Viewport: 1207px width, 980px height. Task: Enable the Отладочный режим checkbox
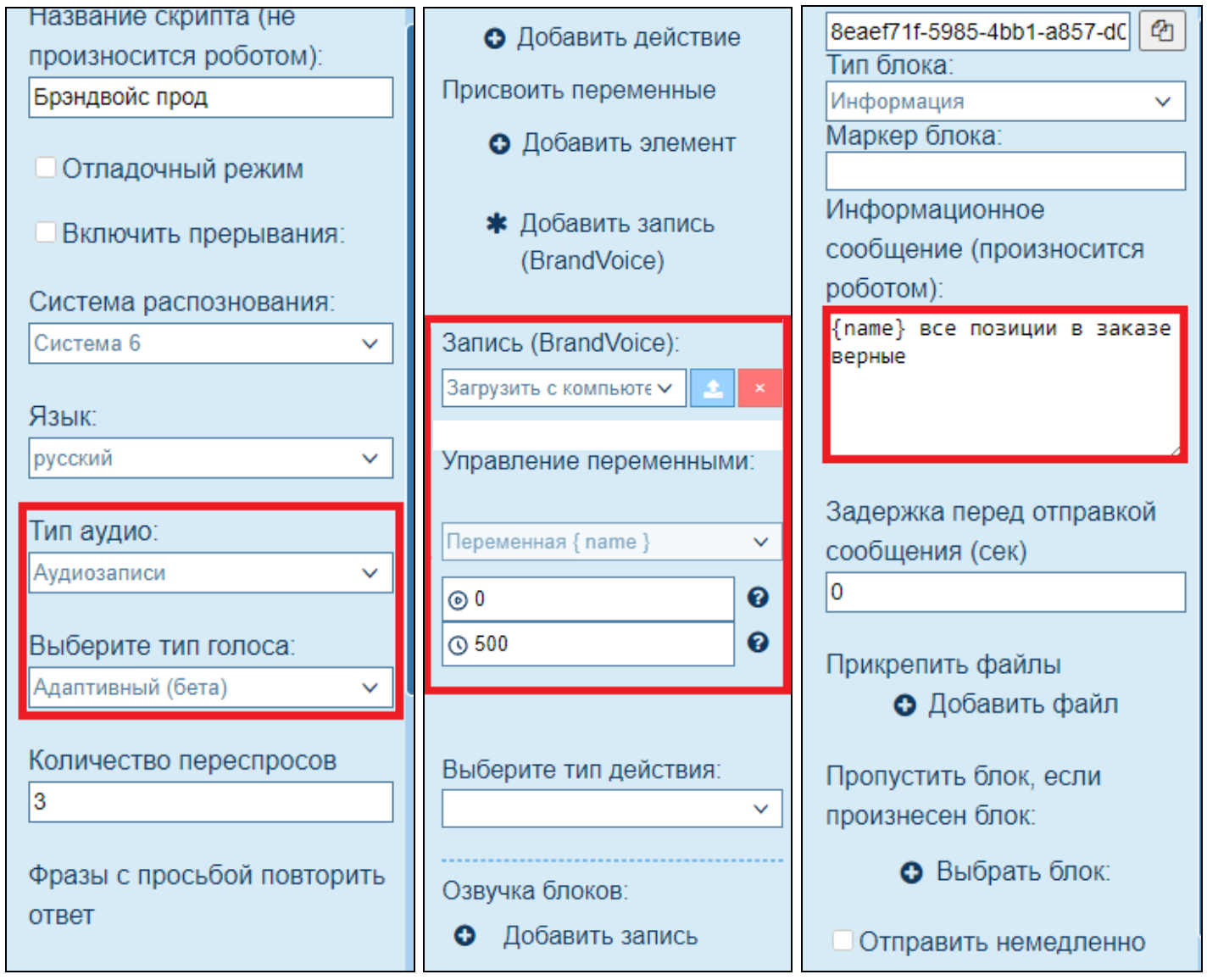(x=46, y=168)
